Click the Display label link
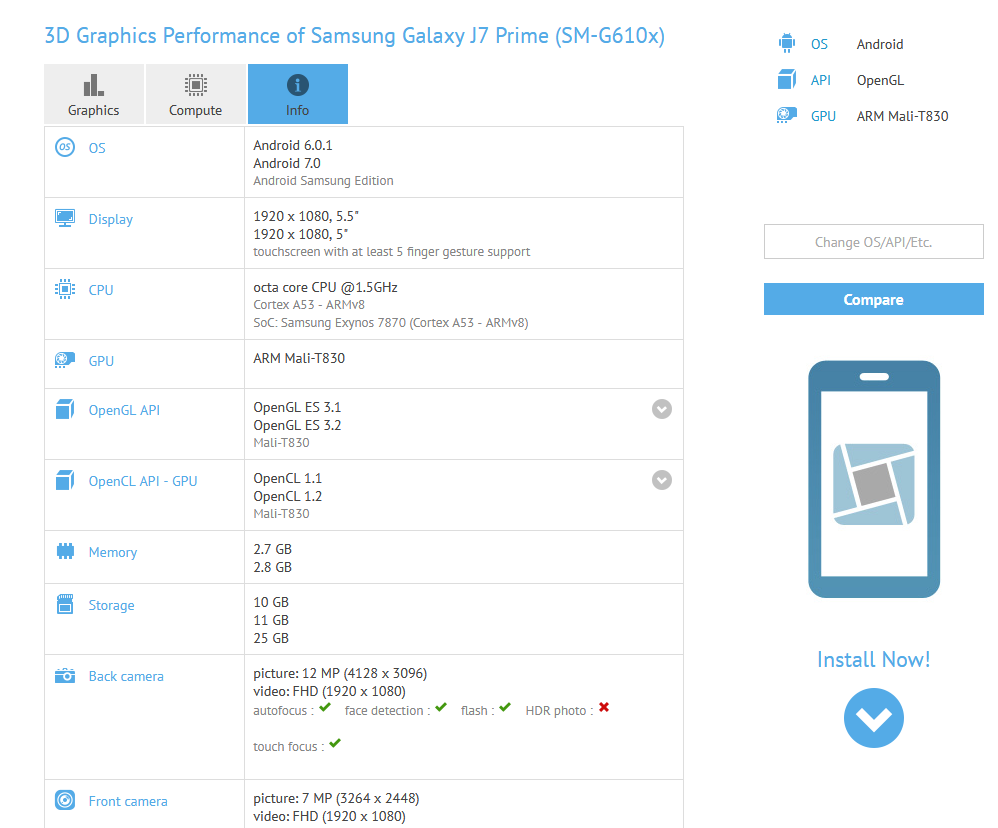 [111, 219]
